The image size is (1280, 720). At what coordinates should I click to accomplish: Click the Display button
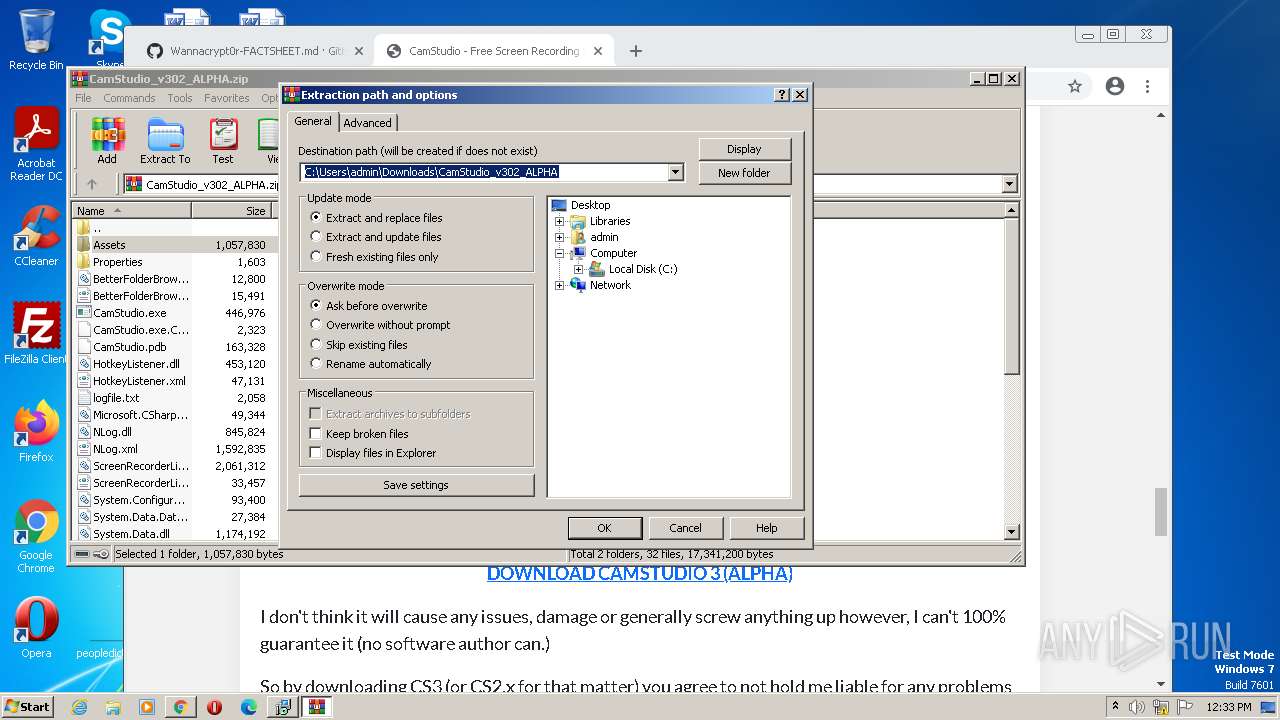[744, 149]
